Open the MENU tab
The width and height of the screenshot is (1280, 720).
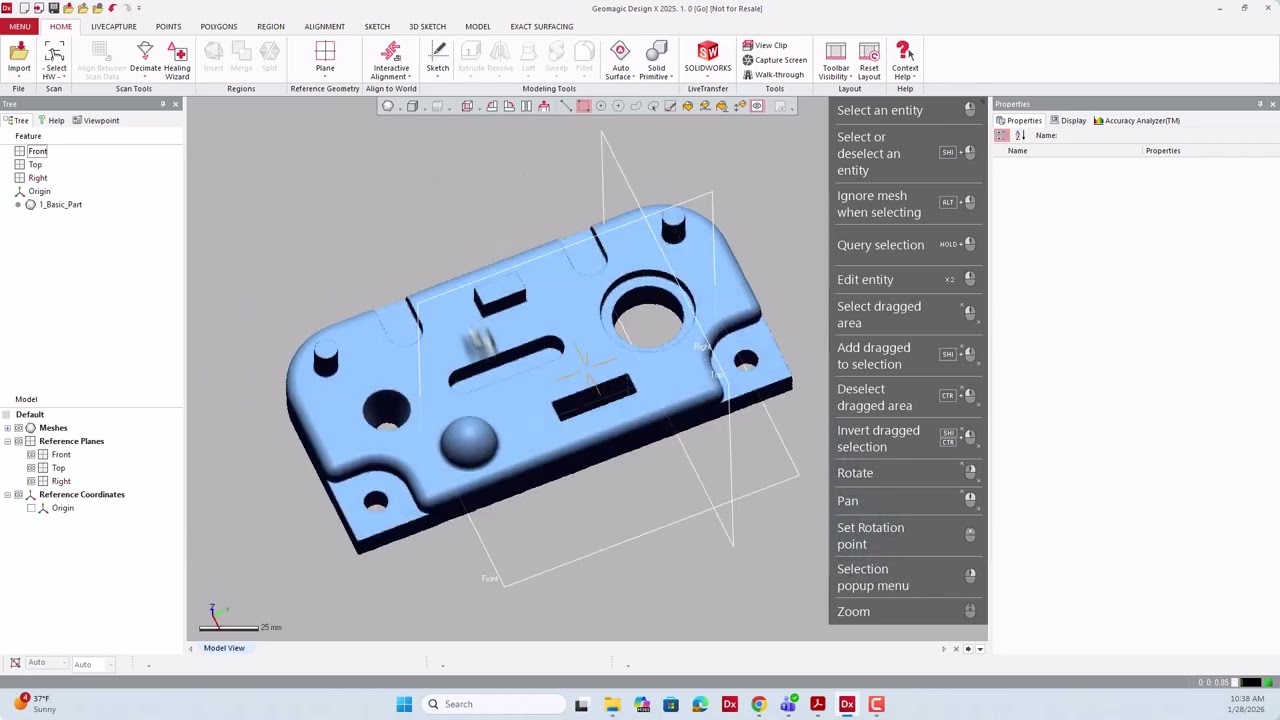click(20, 27)
